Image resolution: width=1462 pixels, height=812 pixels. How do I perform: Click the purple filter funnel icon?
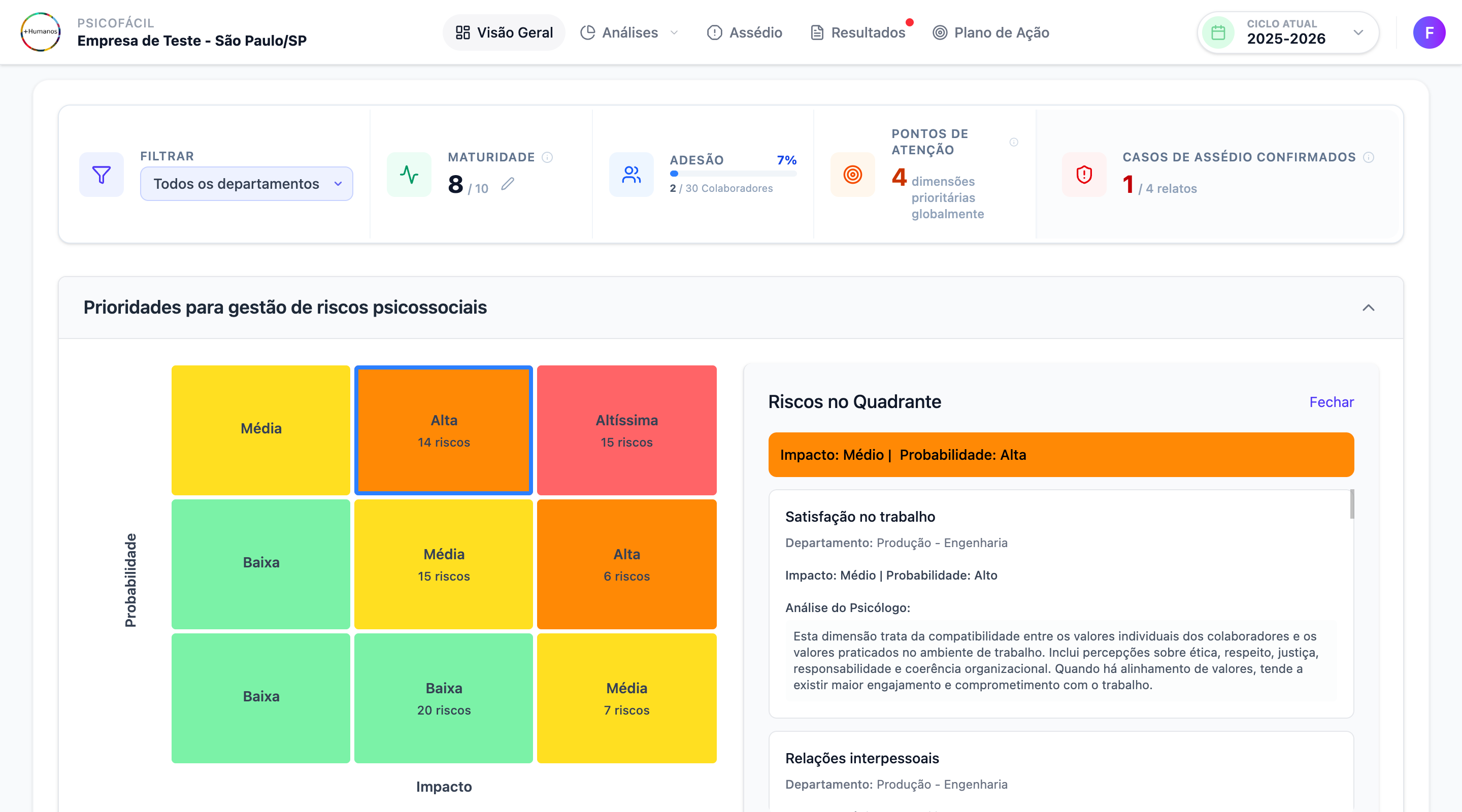(102, 174)
